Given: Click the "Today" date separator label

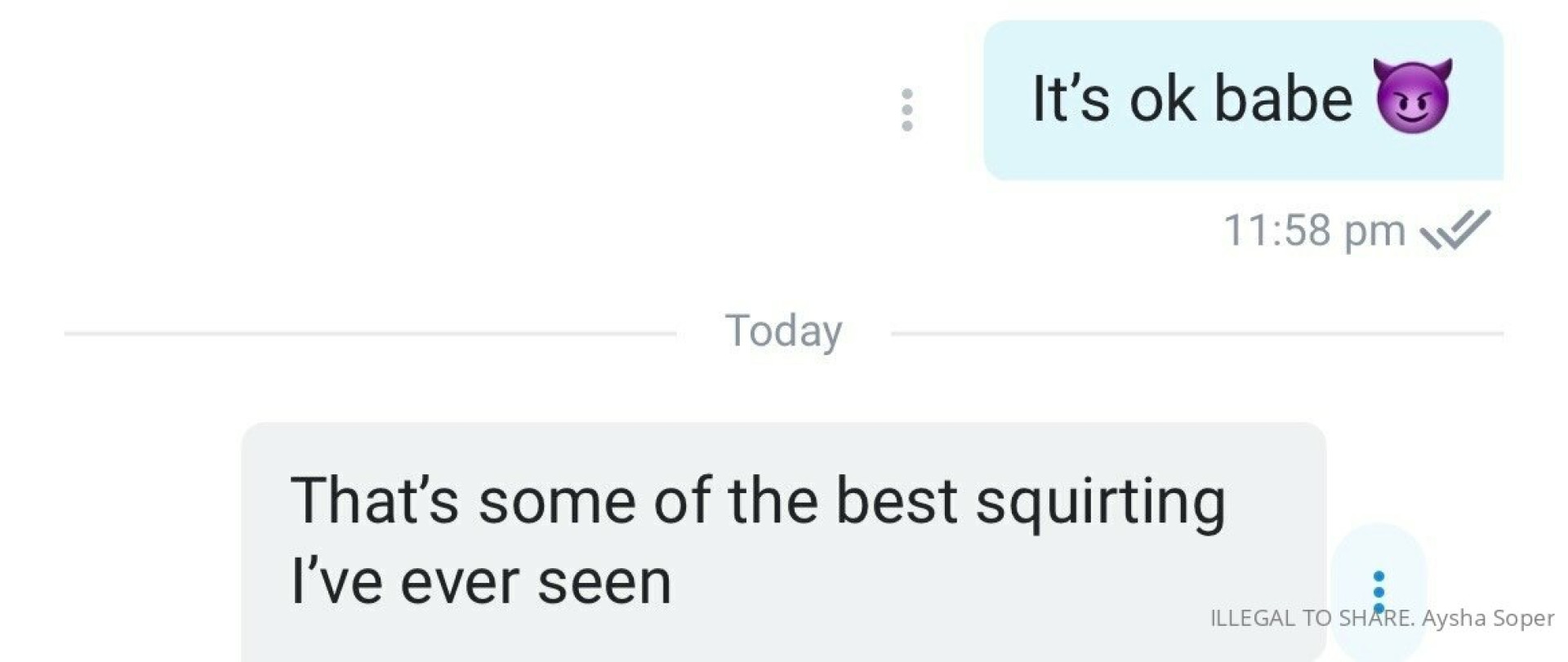Looking at the screenshot, I should (x=783, y=331).
